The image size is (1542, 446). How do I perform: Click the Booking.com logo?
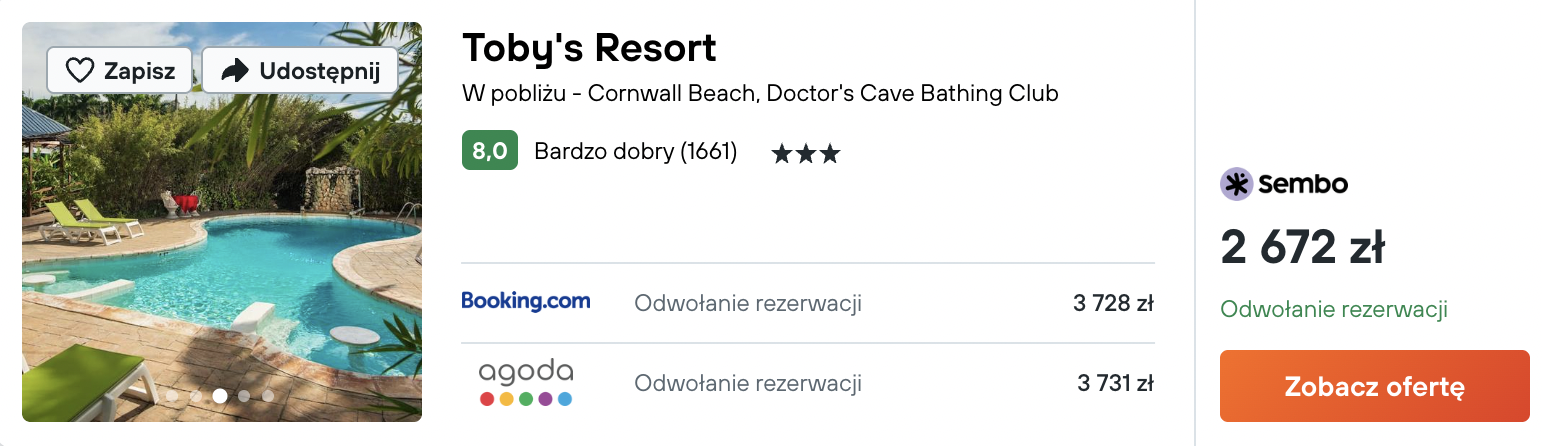tap(526, 302)
